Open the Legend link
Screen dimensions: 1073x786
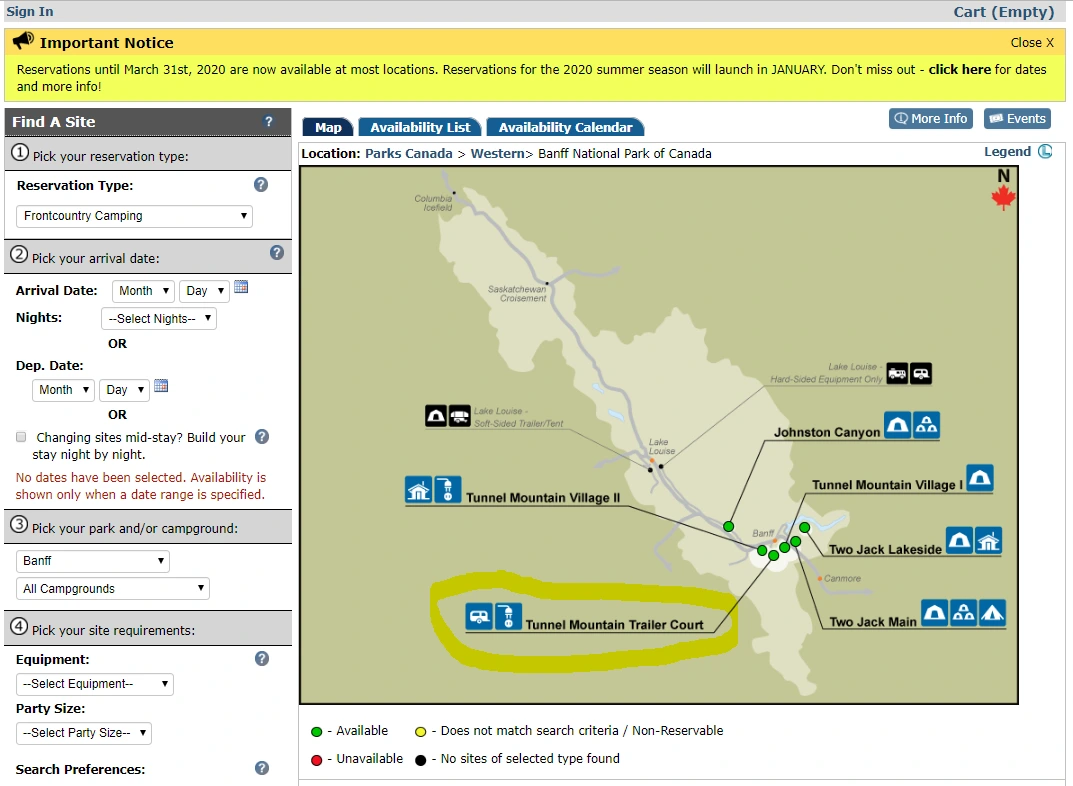pyautogui.click(x=1007, y=151)
